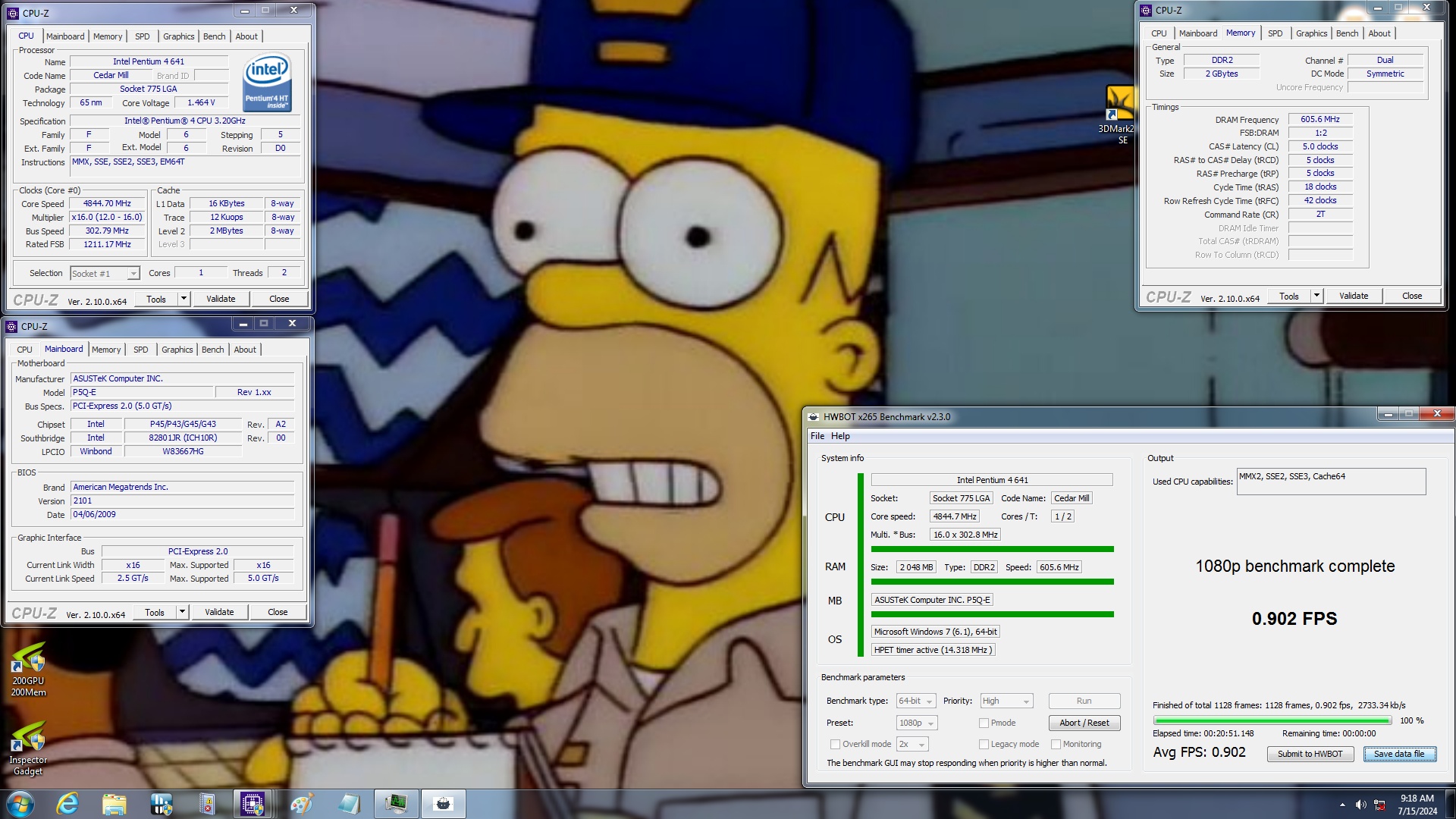Expand Tools arrow in CPU-Z Mainboard window

tap(182, 612)
